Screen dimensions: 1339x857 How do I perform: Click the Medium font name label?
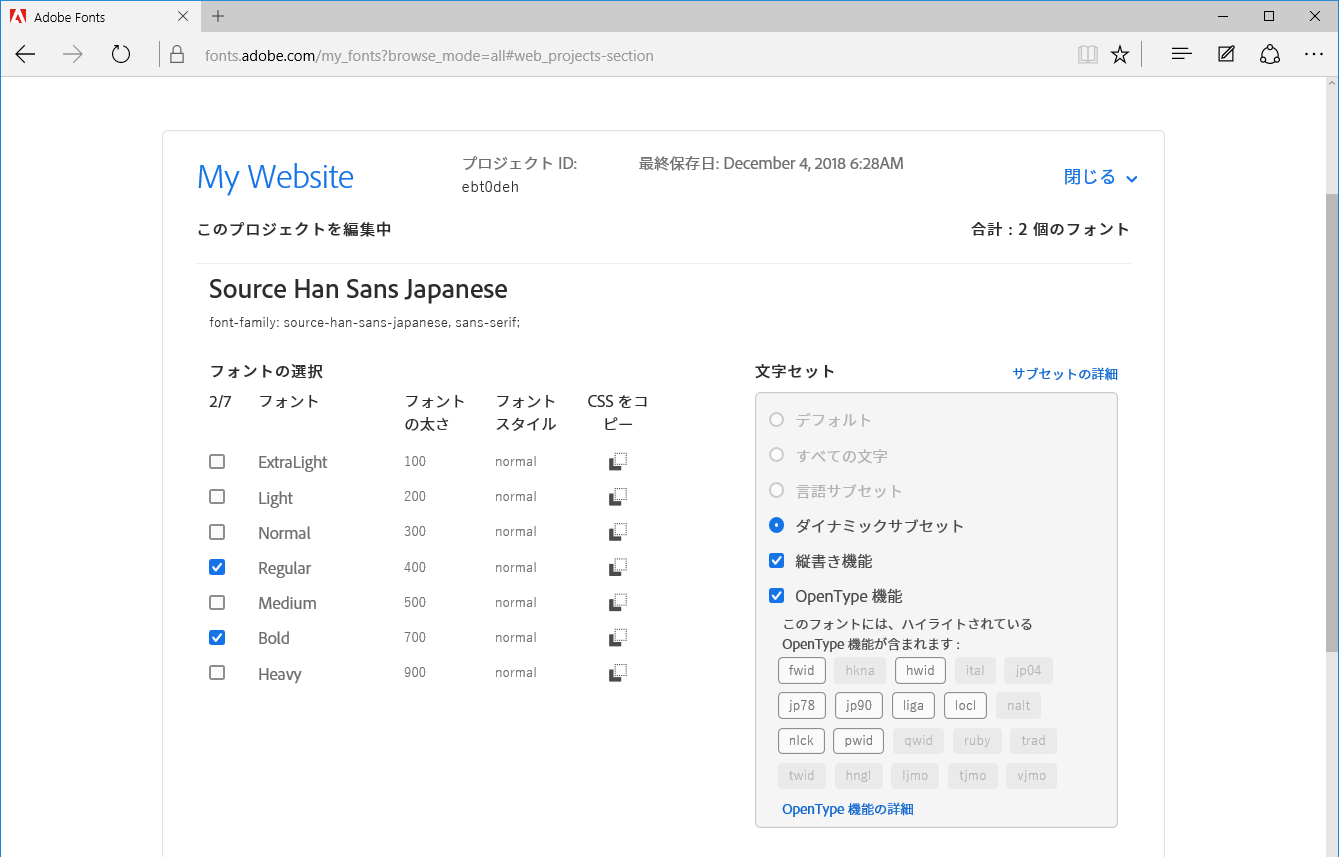point(287,603)
